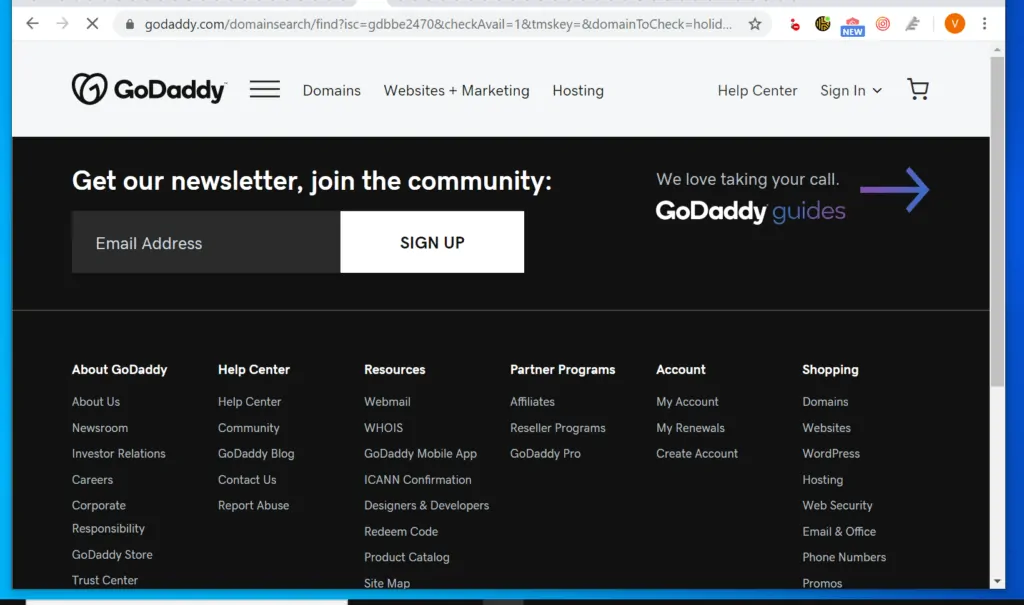Image resolution: width=1024 pixels, height=605 pixels.
Task: Open the Webmail link
Action: pos(387,402)
